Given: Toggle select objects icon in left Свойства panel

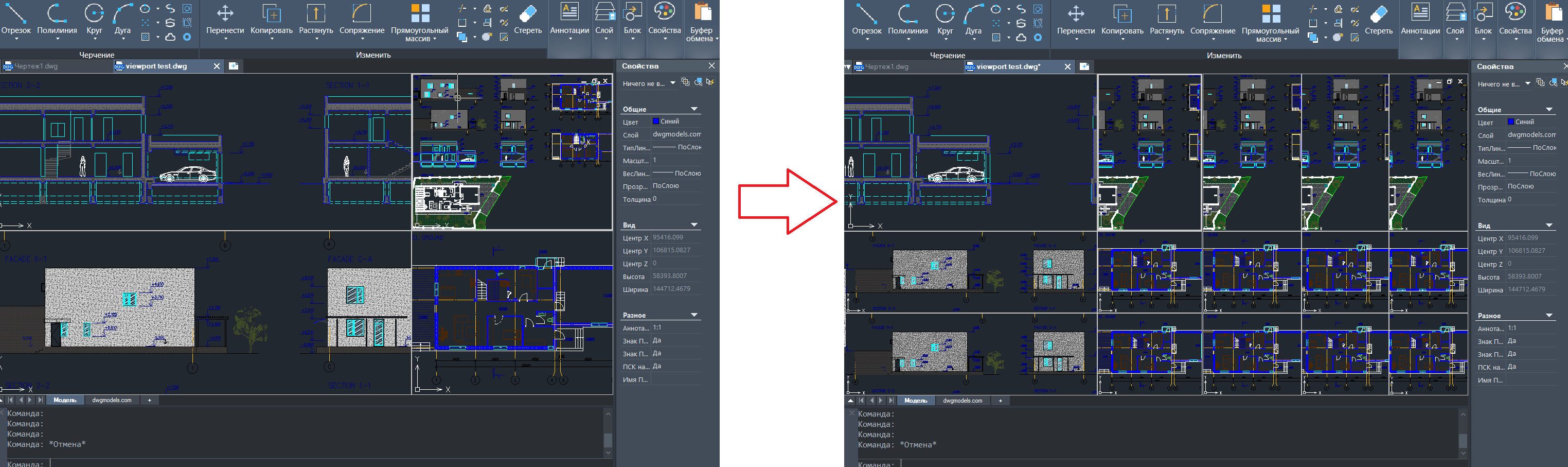Looking at the screenshot, I should pyautogui.click(x=698, y=82).
